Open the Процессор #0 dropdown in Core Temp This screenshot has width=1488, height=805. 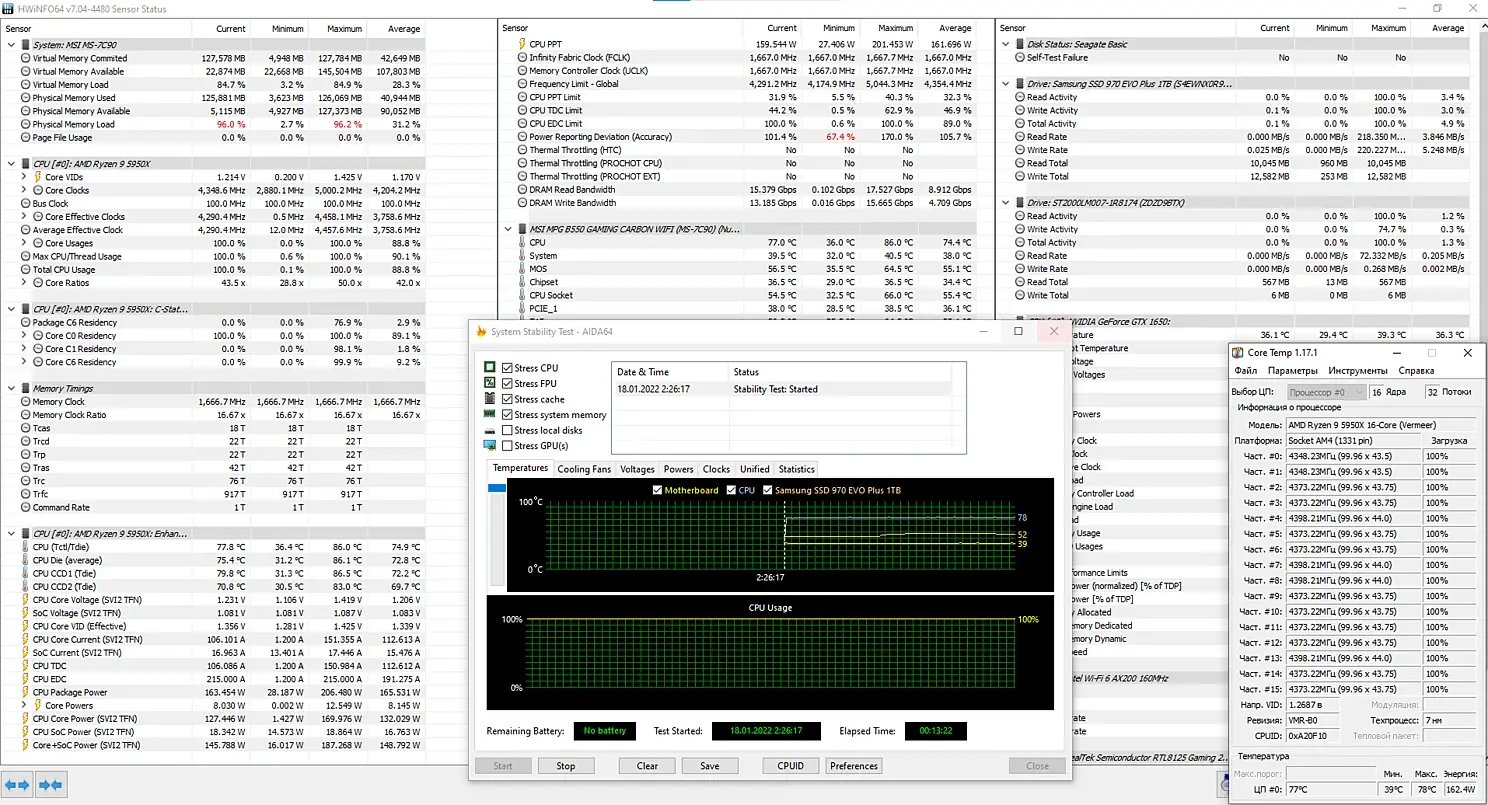[x=1324, y=392]
